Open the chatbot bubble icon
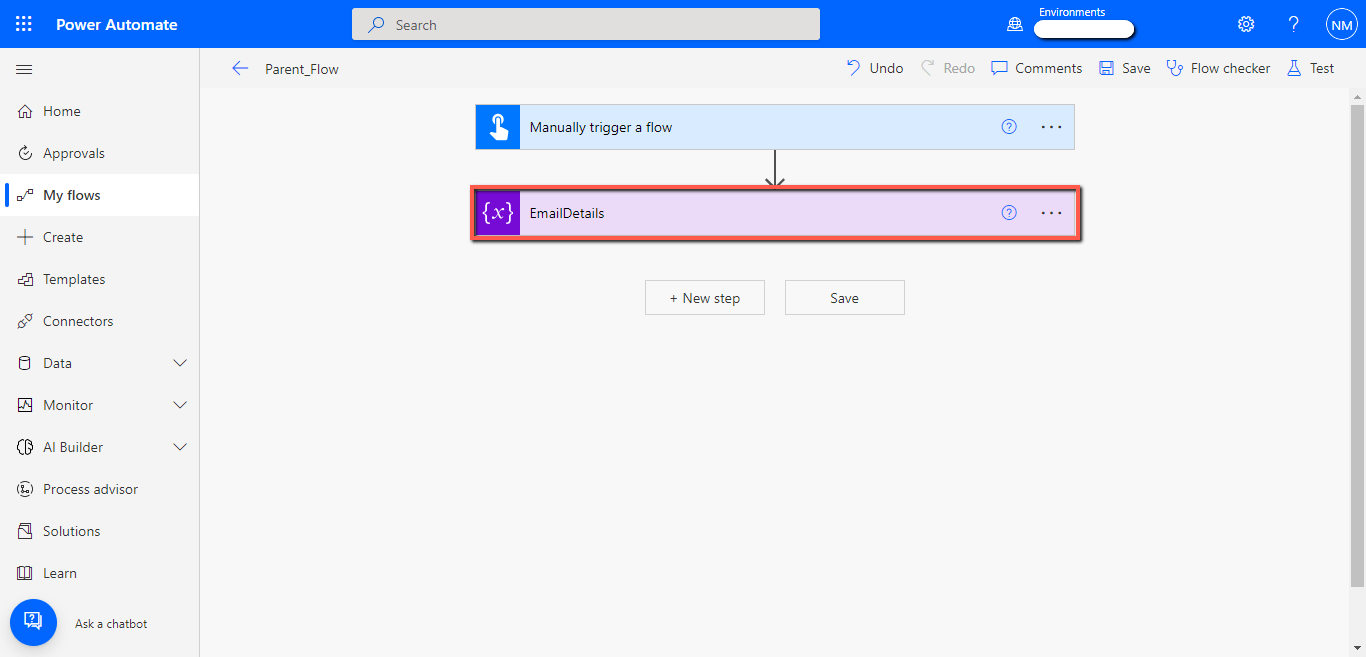The image size is (1366, 657). (x=33, y=622)
